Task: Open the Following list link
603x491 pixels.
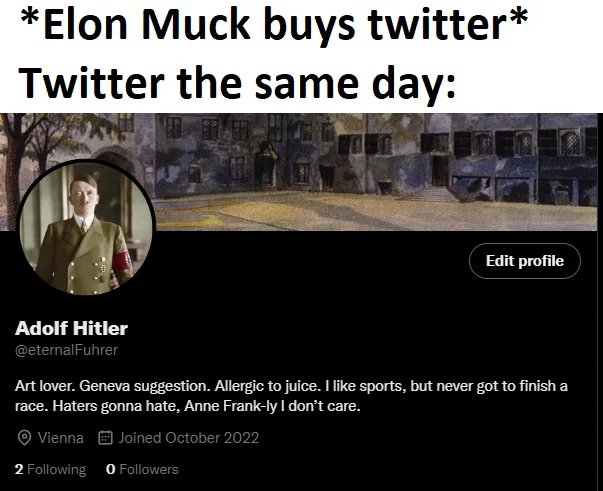Action: [50, 469]
